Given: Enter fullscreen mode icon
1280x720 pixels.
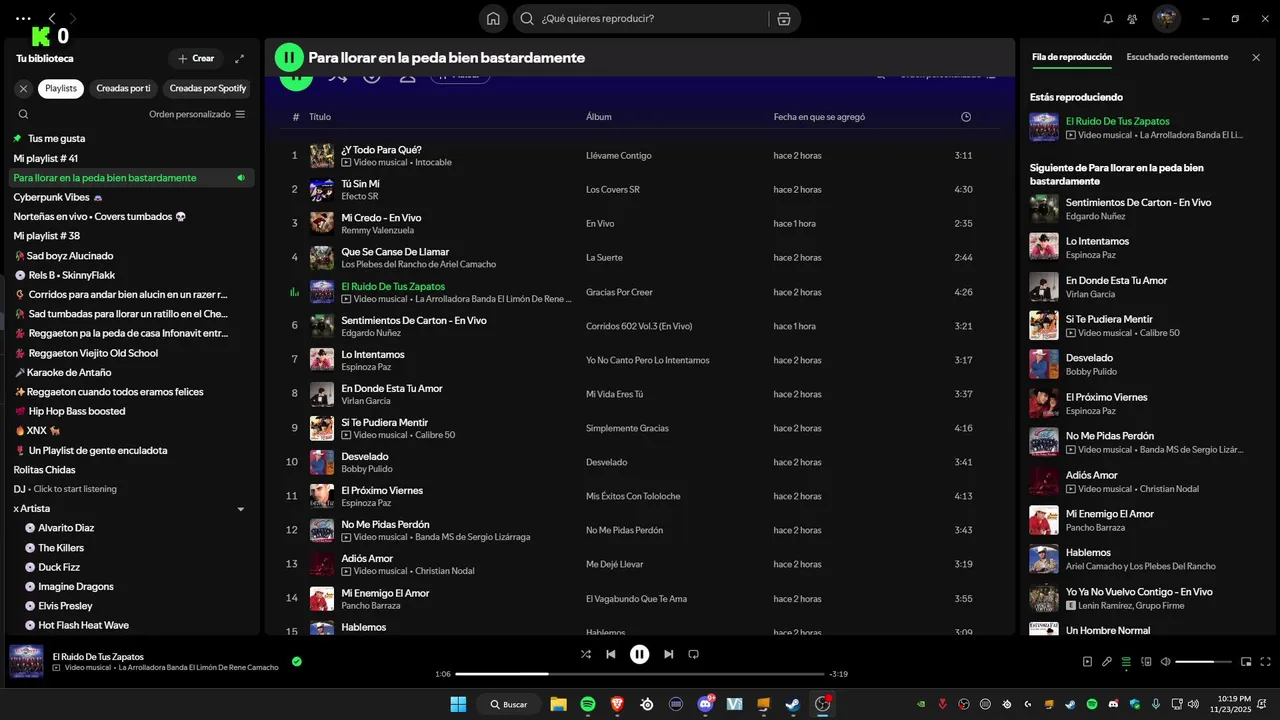Looking at the screenshot, I should pyautogui.click(x=1265, y=661).
